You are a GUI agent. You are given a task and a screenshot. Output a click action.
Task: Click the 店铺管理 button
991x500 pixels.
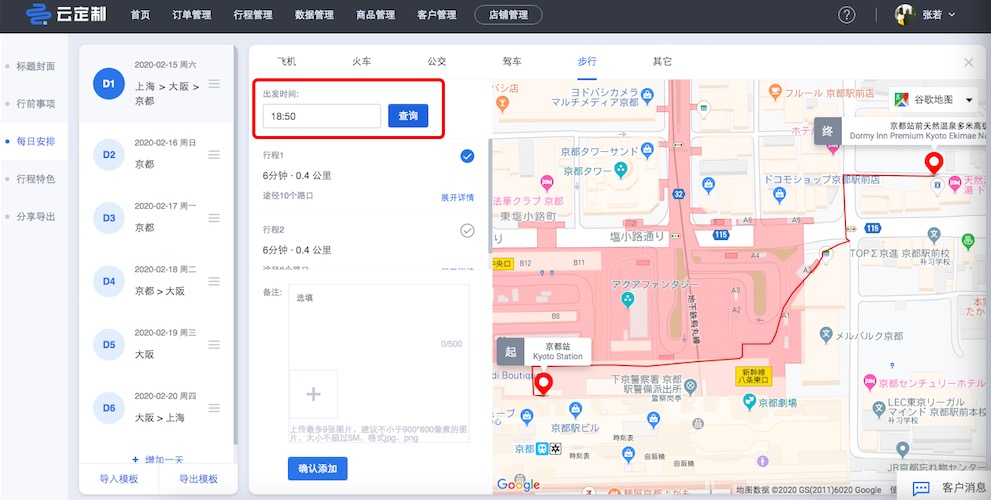point(508,15)
